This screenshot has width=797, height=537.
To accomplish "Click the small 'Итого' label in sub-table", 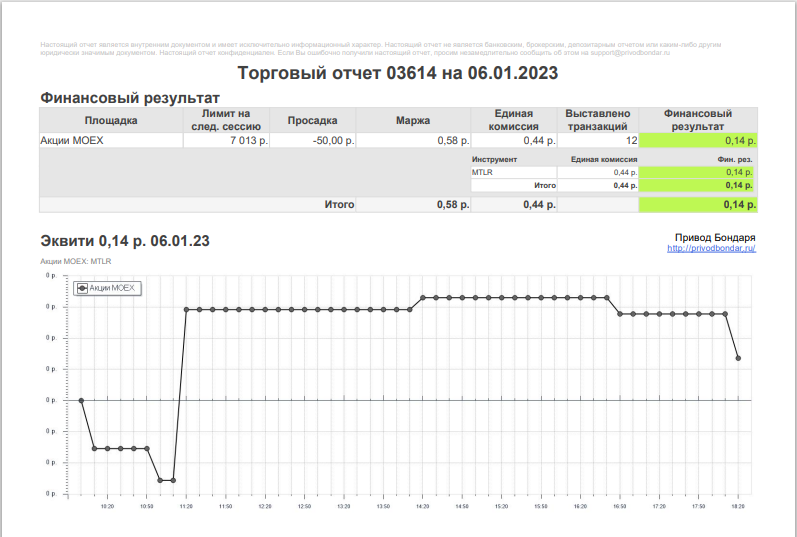I will click(x=545, y=186).
